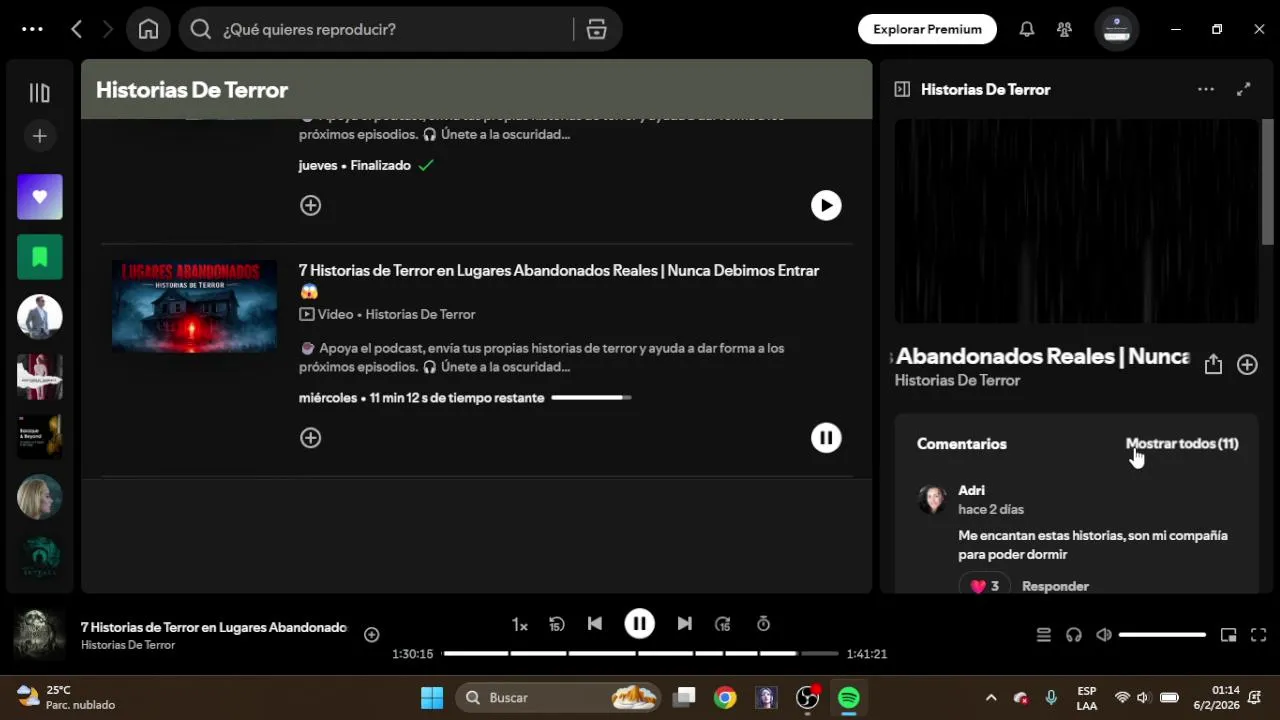Click Explorar Premium button
Image resolution: width=1280 pixels, height=720 pixels.
927,29
